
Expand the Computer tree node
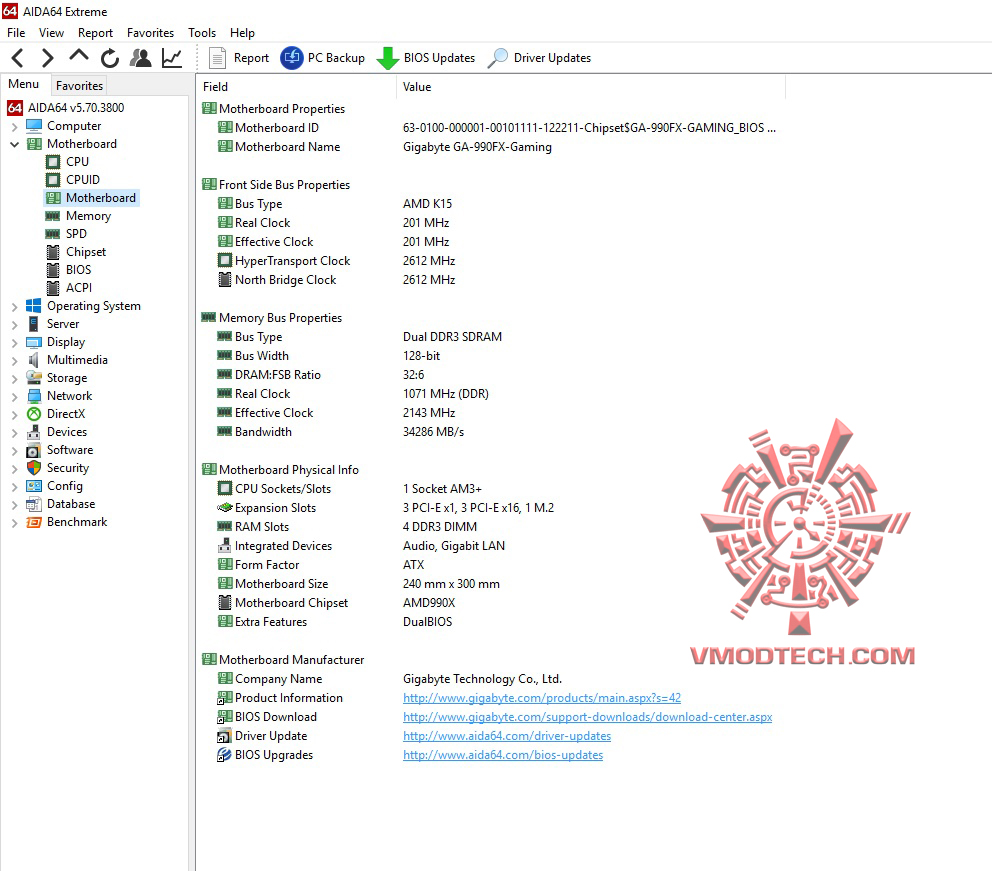[x=15, y=127]
